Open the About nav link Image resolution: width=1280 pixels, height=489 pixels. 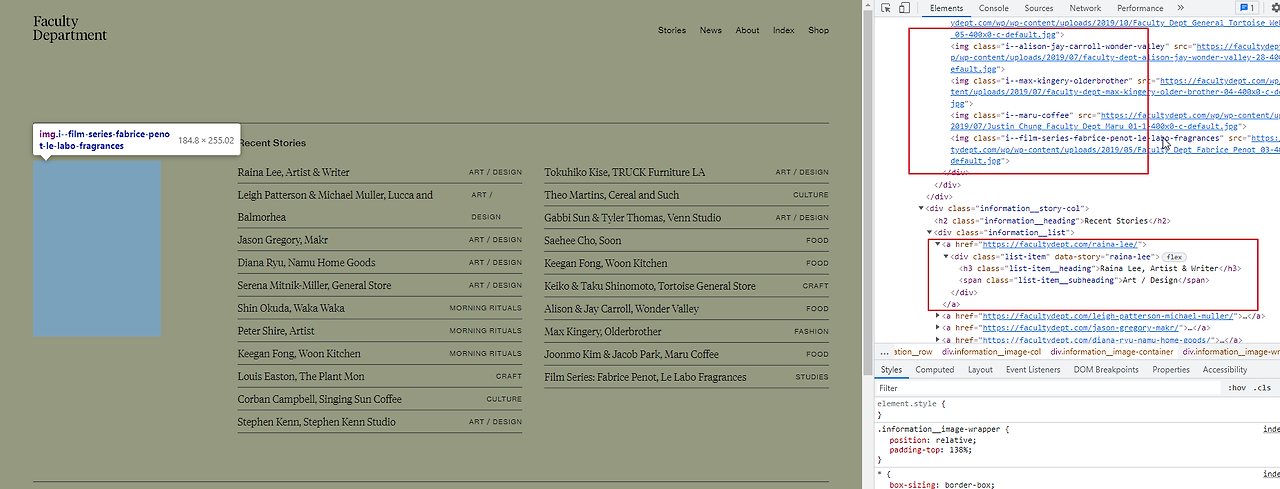pos(748,30)
